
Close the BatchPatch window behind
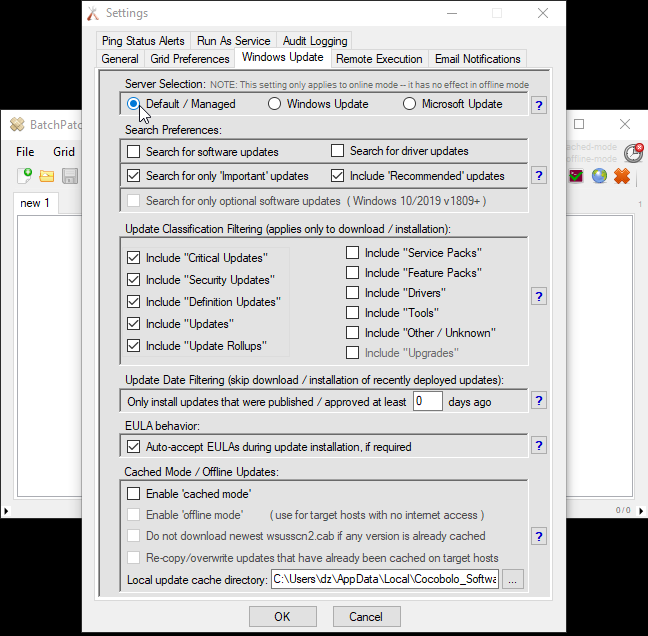tap(625, 124)
